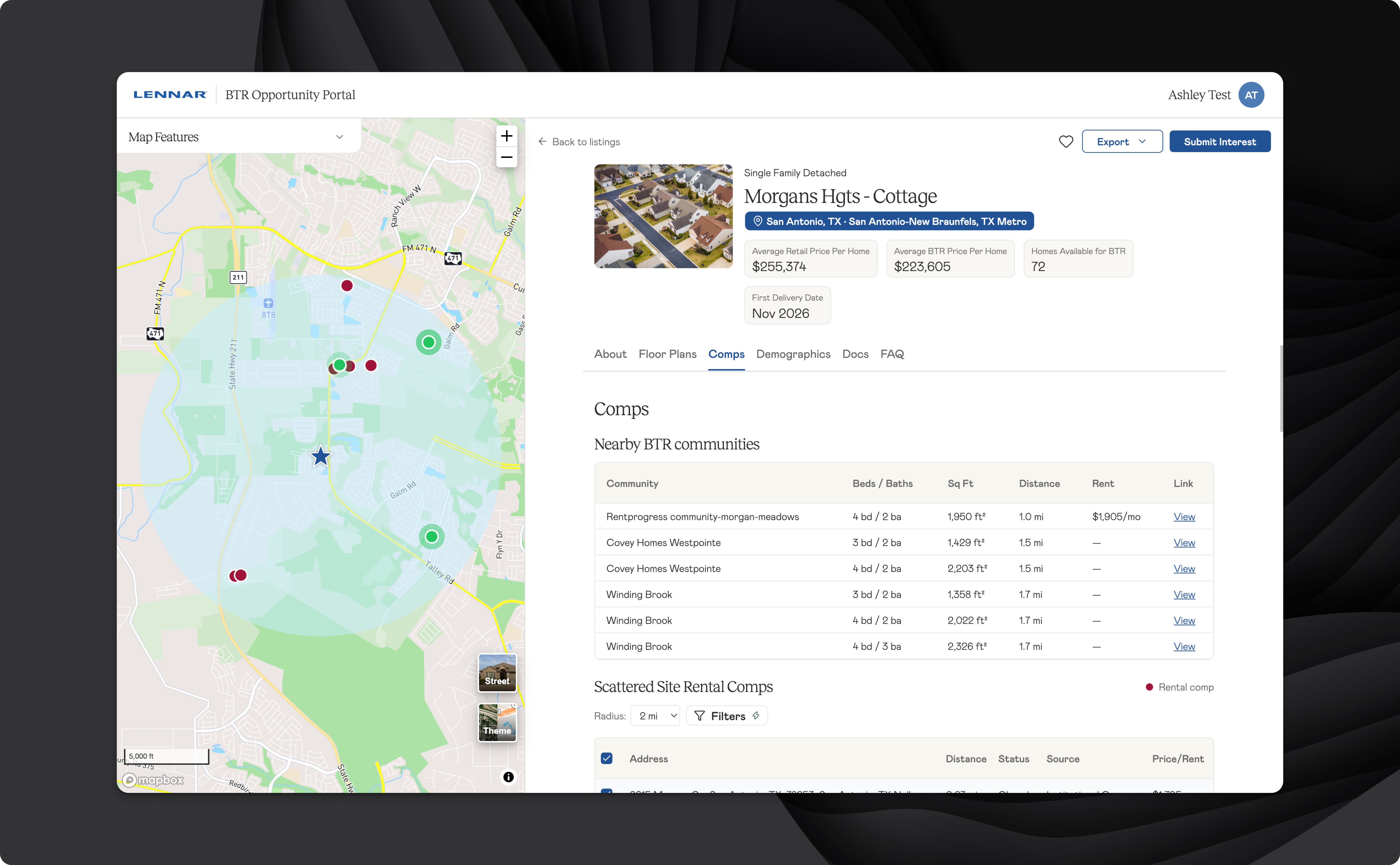This screenshot has width=1400, height=865.
Task: Click the Filters funnel icon
Action: 699,716
